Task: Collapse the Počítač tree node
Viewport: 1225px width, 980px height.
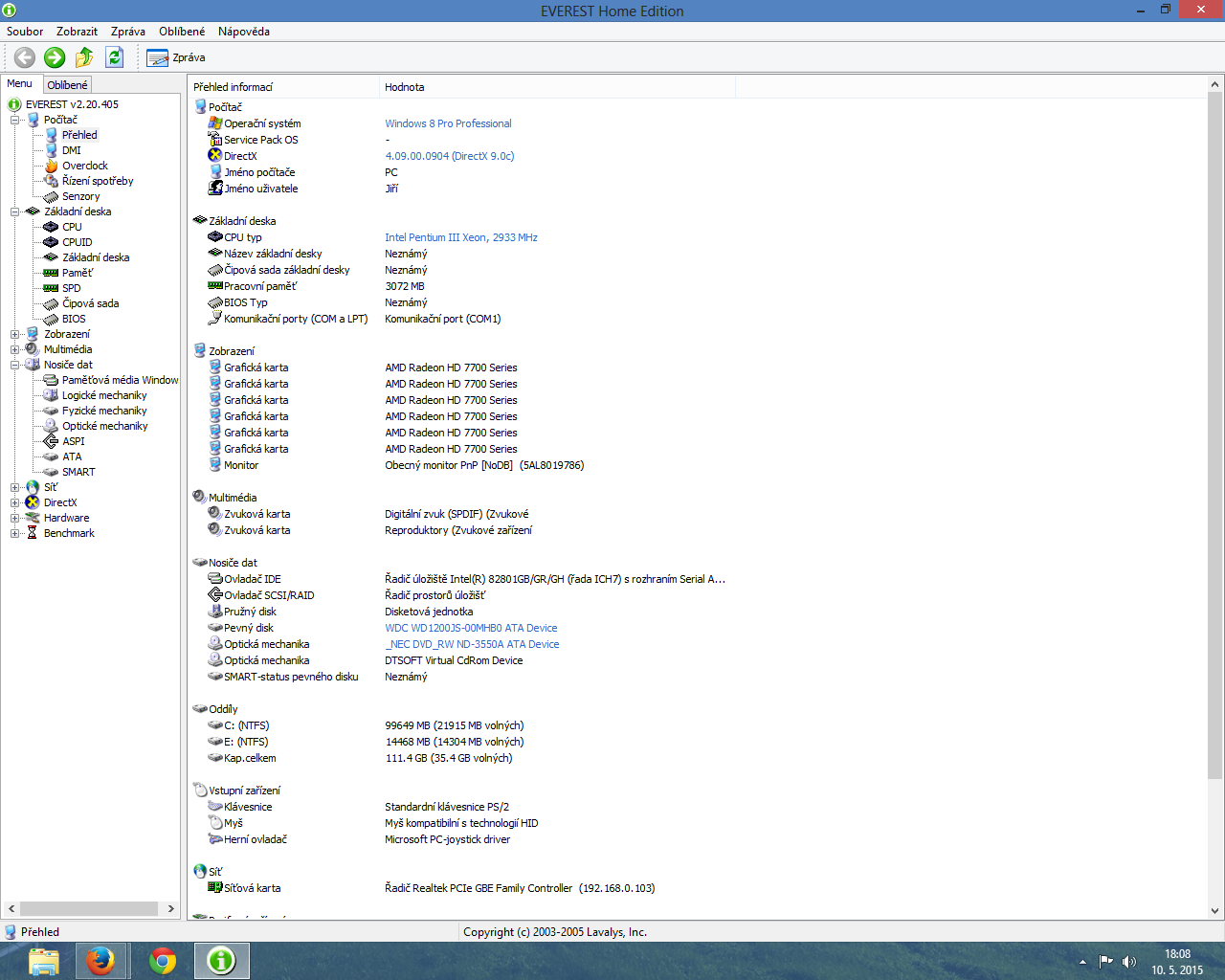Action: (x=15, y=120)
